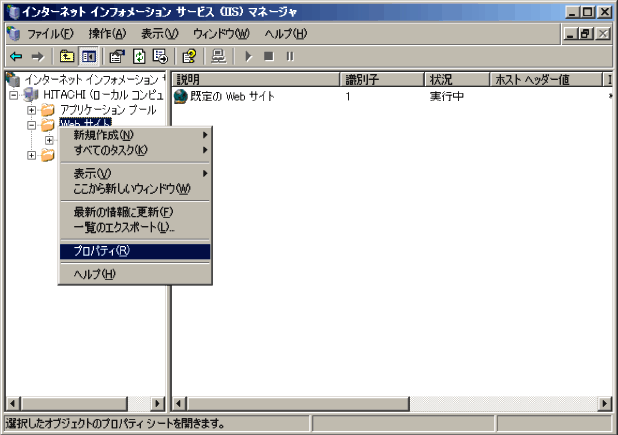Viewport: 618px width, 435px height.
Task: Click the Up one level folder icon
Action: 67,57
